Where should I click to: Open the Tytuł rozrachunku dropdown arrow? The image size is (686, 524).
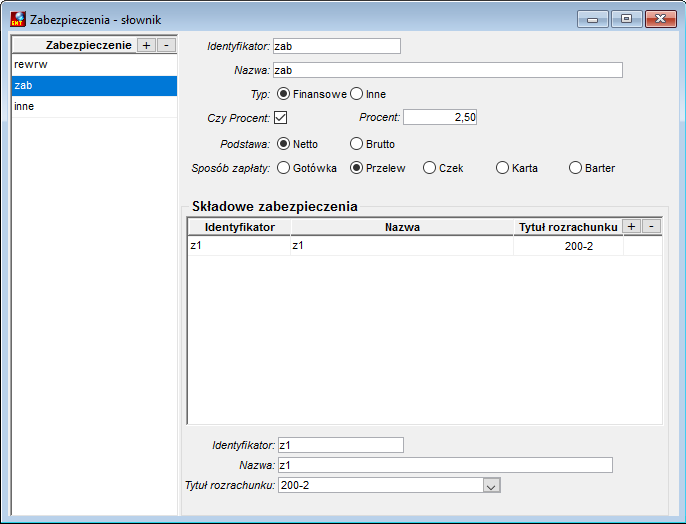click(x=492, y=486)
